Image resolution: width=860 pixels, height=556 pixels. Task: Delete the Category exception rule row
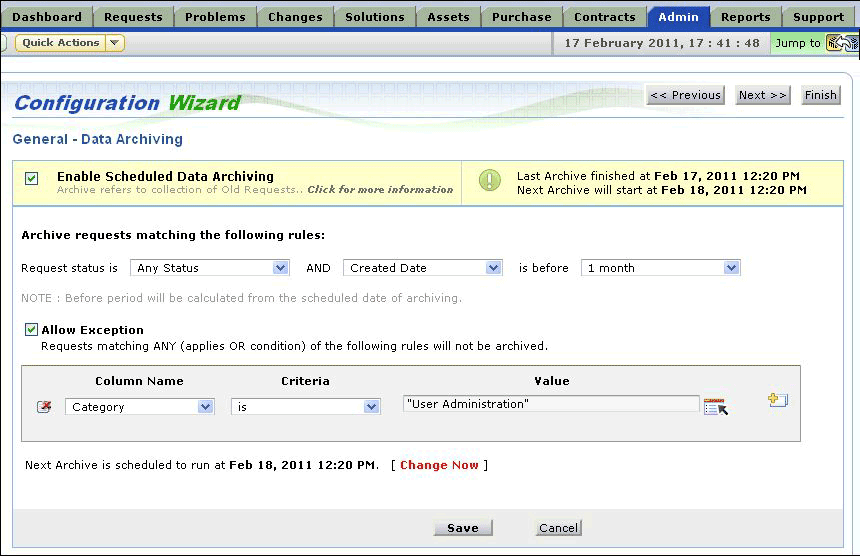tap(44, 407)
